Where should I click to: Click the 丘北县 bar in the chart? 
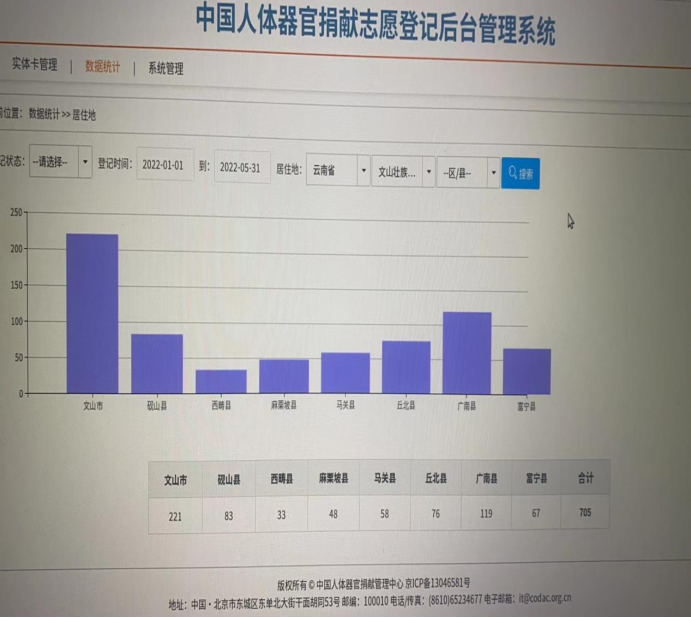406,367
